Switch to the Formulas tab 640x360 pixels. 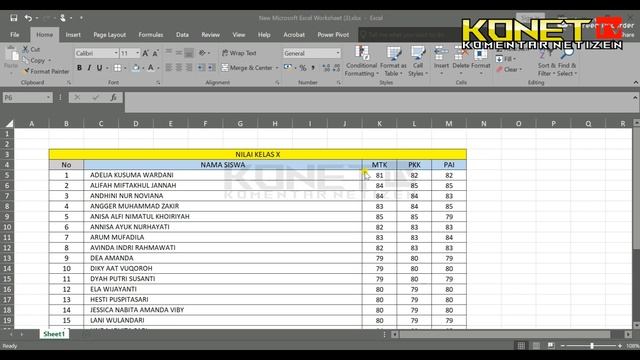coord(151,35)
